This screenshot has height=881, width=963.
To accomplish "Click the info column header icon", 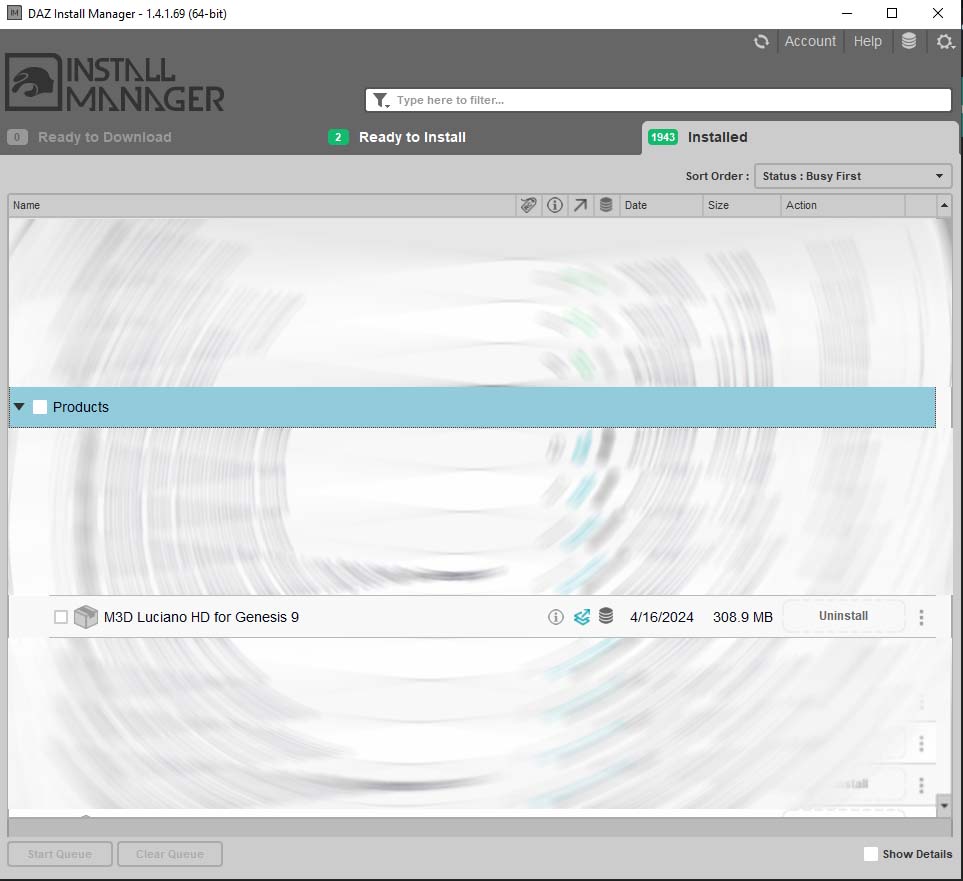I will click(x=555, y=205).
